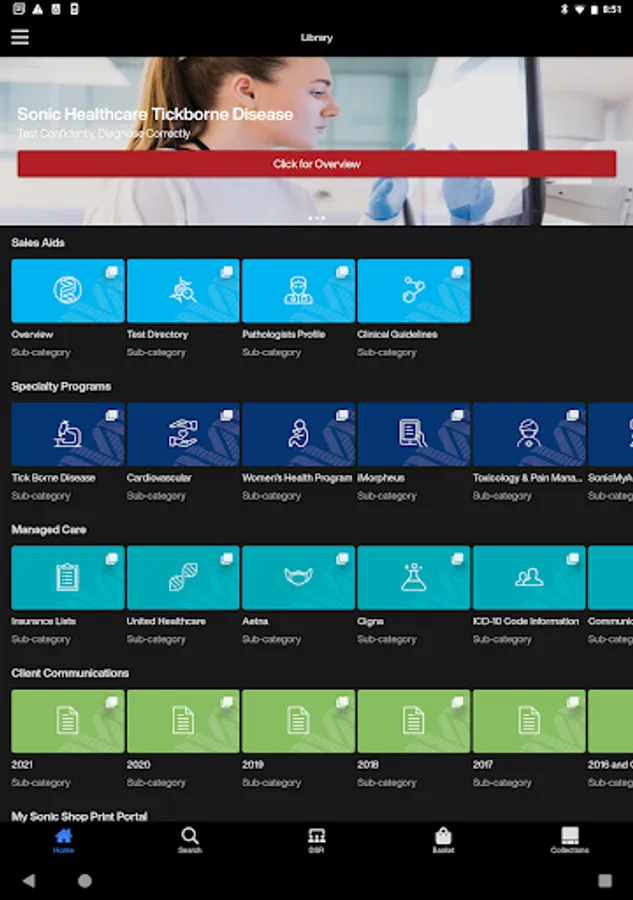Click the My Sonic Shop Print Portal heading
Image resolution: width=633 pixels, height=900 pixels.
79,816
